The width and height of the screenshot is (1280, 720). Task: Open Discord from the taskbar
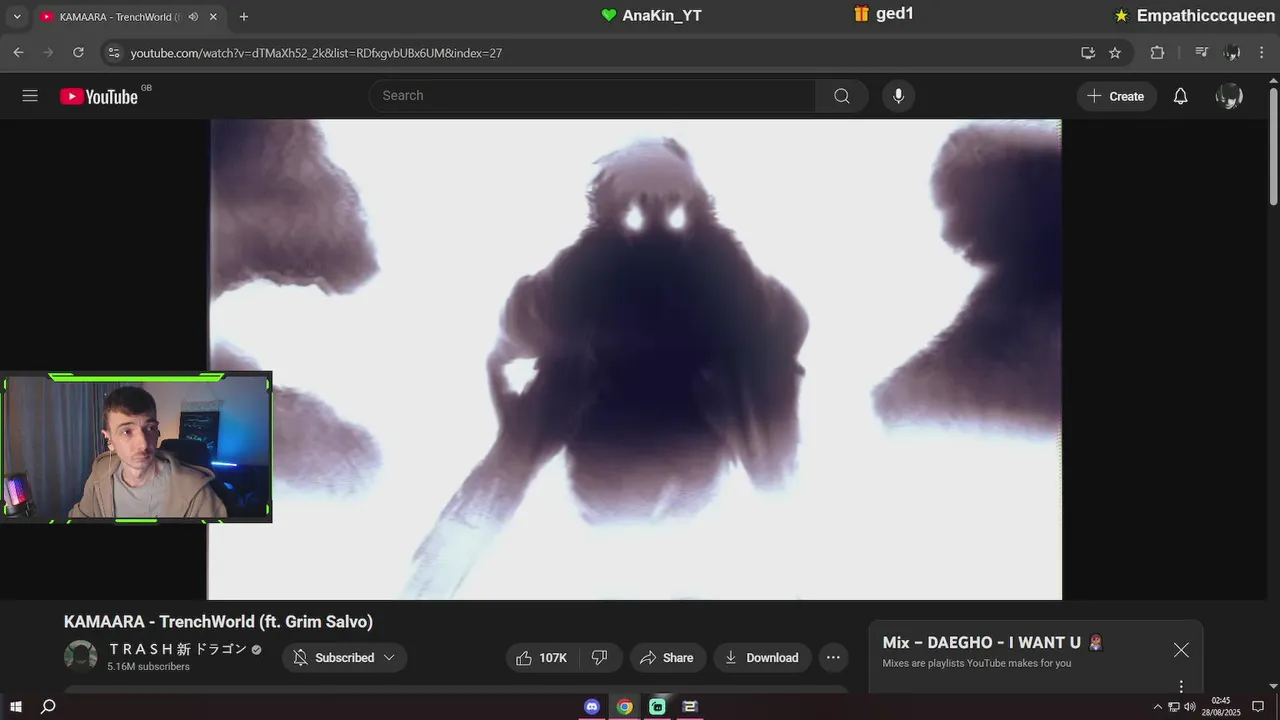592,707
